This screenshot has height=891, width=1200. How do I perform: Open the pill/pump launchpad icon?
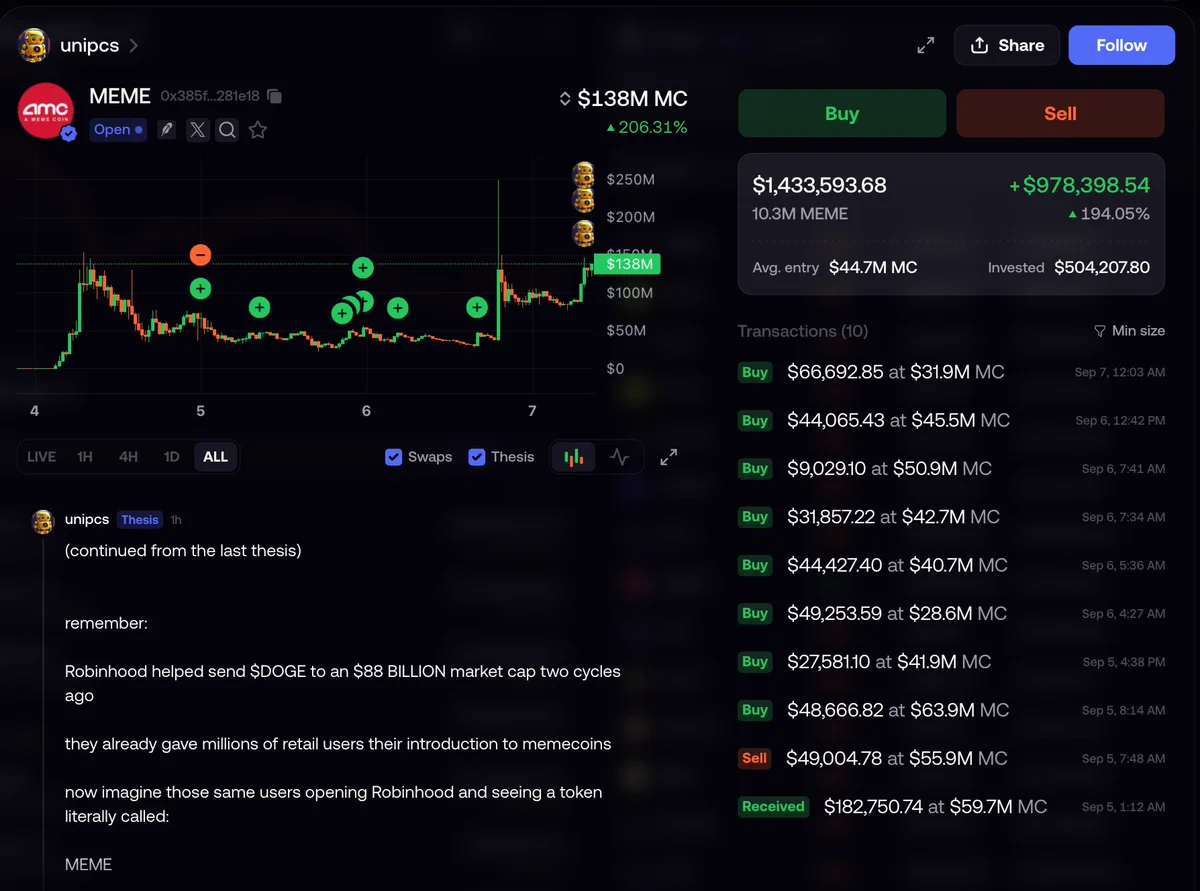click(167, 129)
